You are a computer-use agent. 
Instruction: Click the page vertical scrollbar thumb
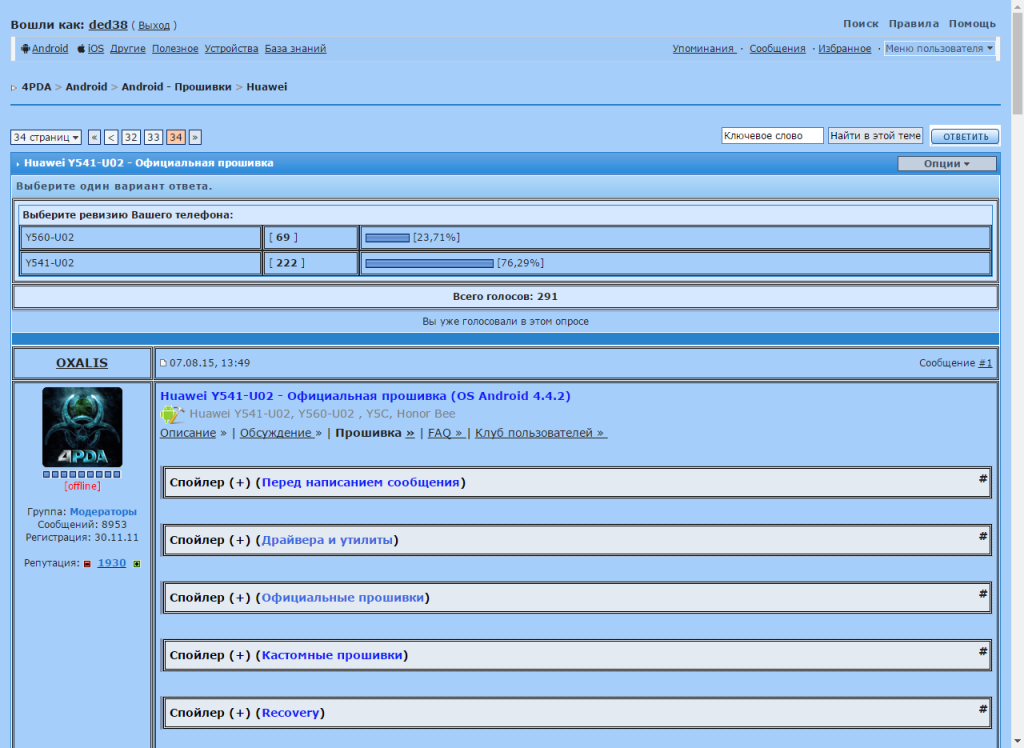[x=1017, y=62]
